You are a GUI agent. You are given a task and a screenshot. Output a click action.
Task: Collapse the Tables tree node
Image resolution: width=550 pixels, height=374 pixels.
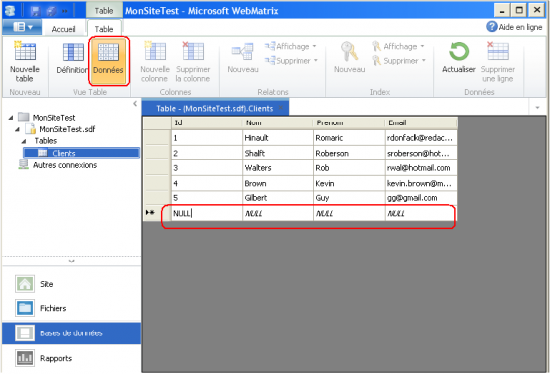coord(24,141)
